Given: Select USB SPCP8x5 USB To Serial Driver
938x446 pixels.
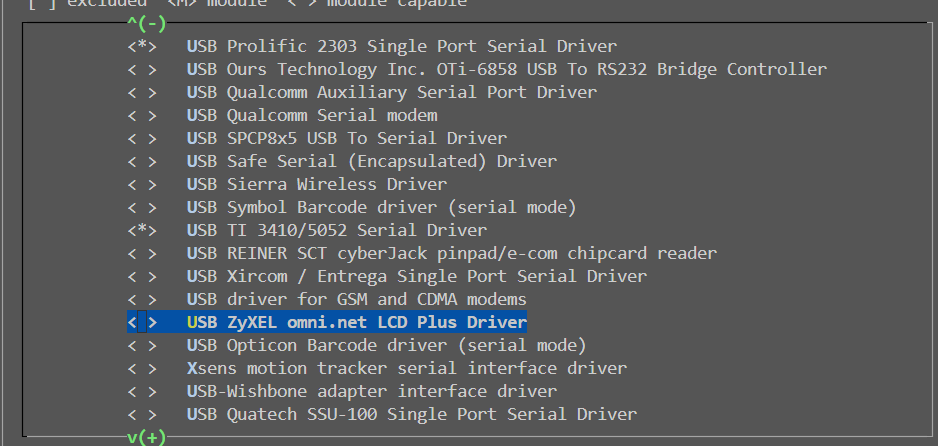Looking at the screenshot, I should 347,138.
